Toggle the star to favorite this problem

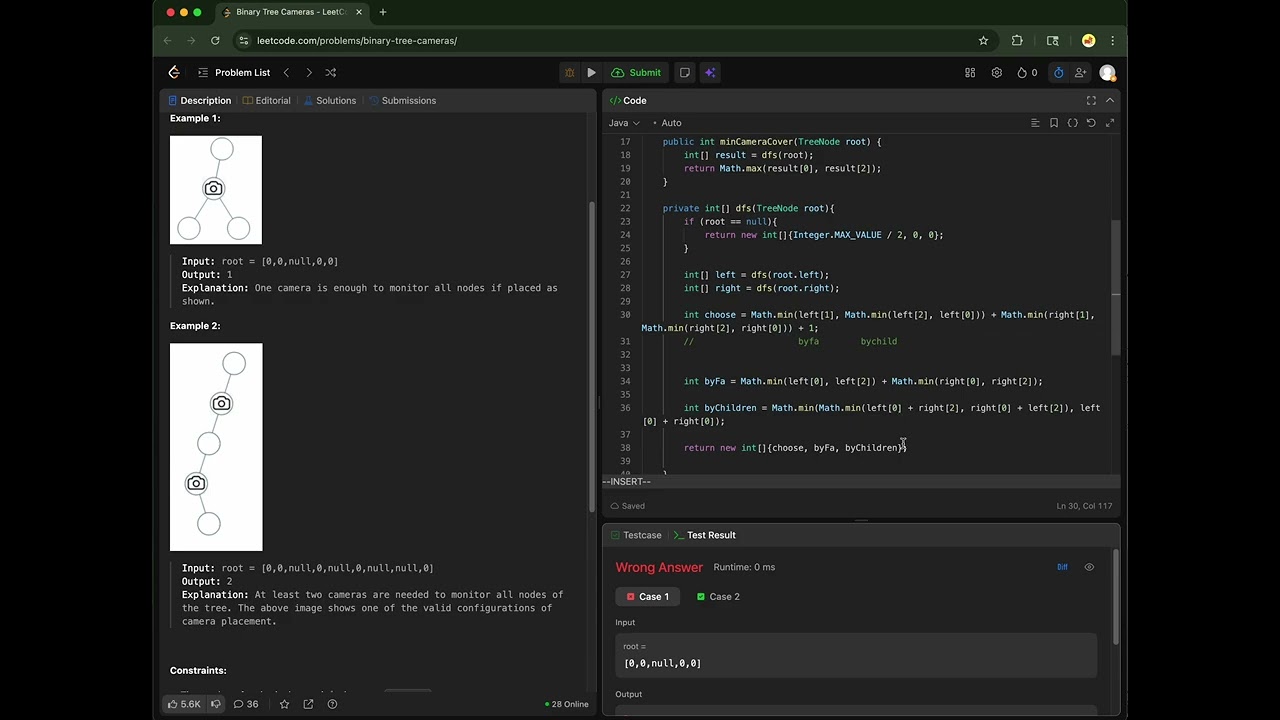(284, 704)
